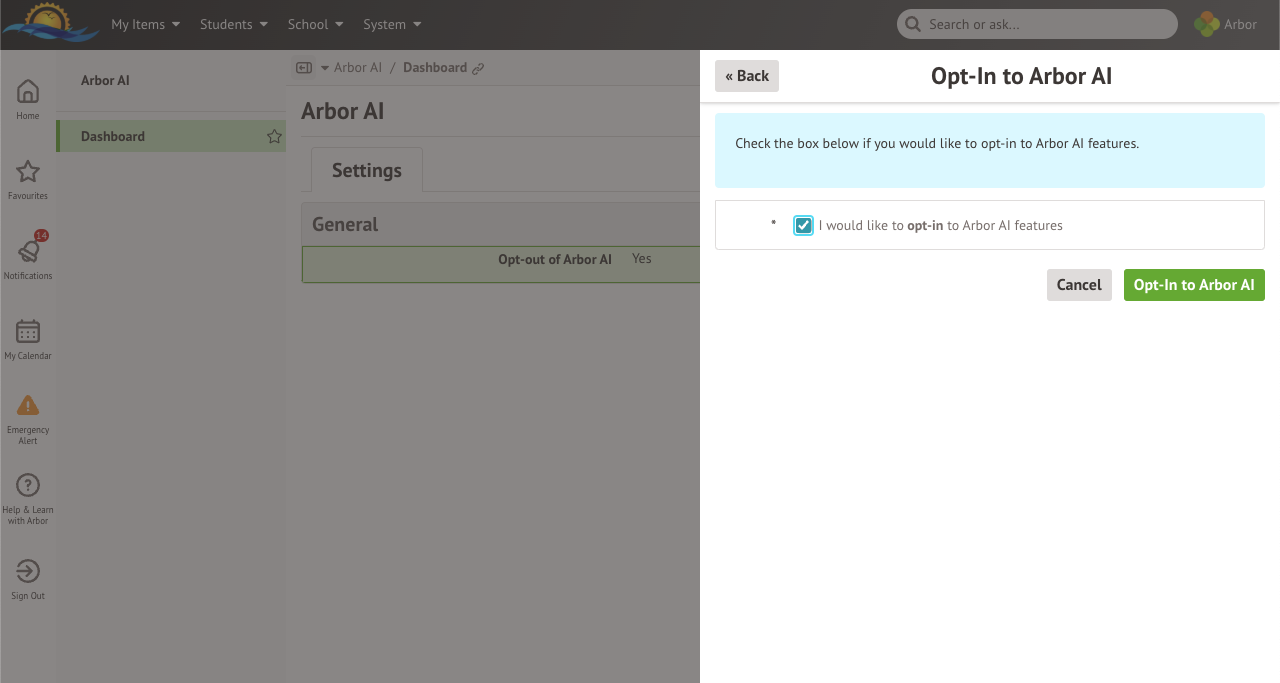The height and width of the screenshot is (683, 1280).
Task: Open the My Items dropdown menu
Action: click(x=145, y=24)
